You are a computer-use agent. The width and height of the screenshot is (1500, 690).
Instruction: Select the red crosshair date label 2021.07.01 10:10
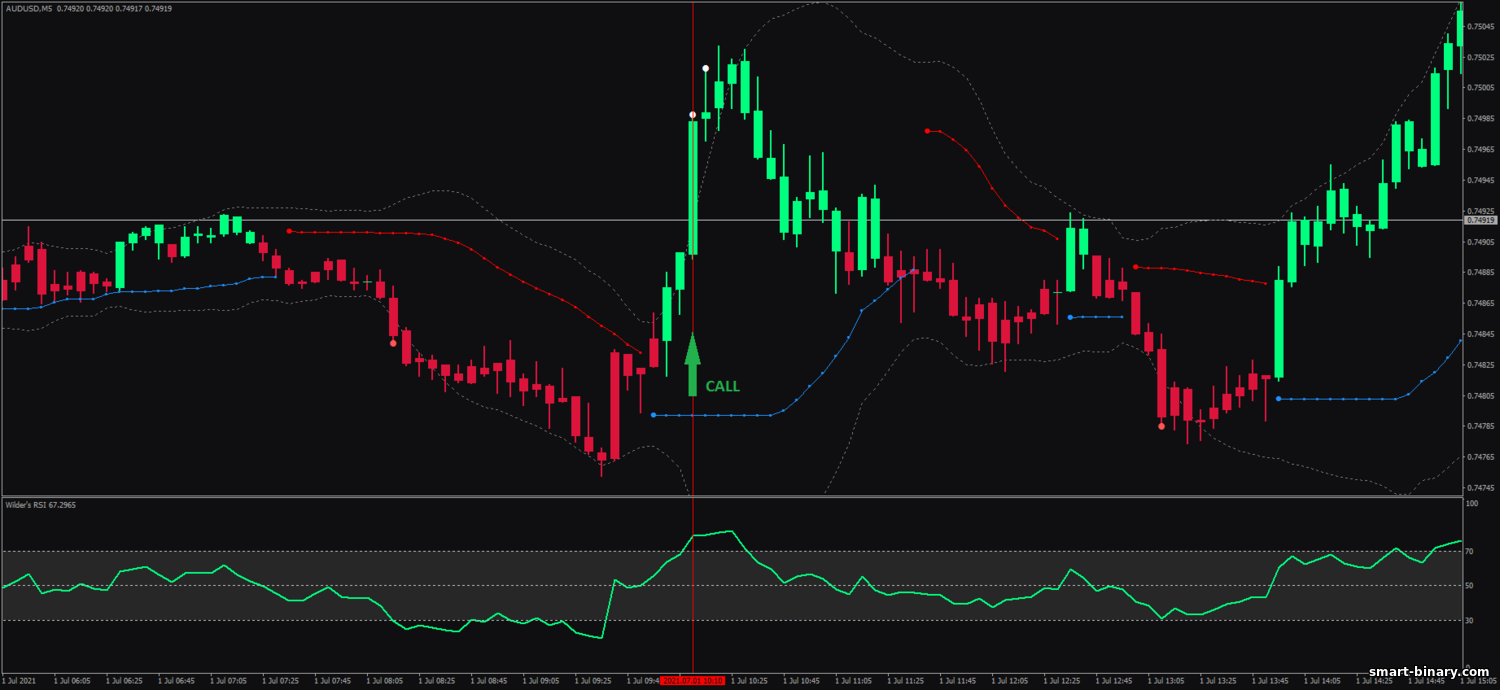[x=693, y=681]
